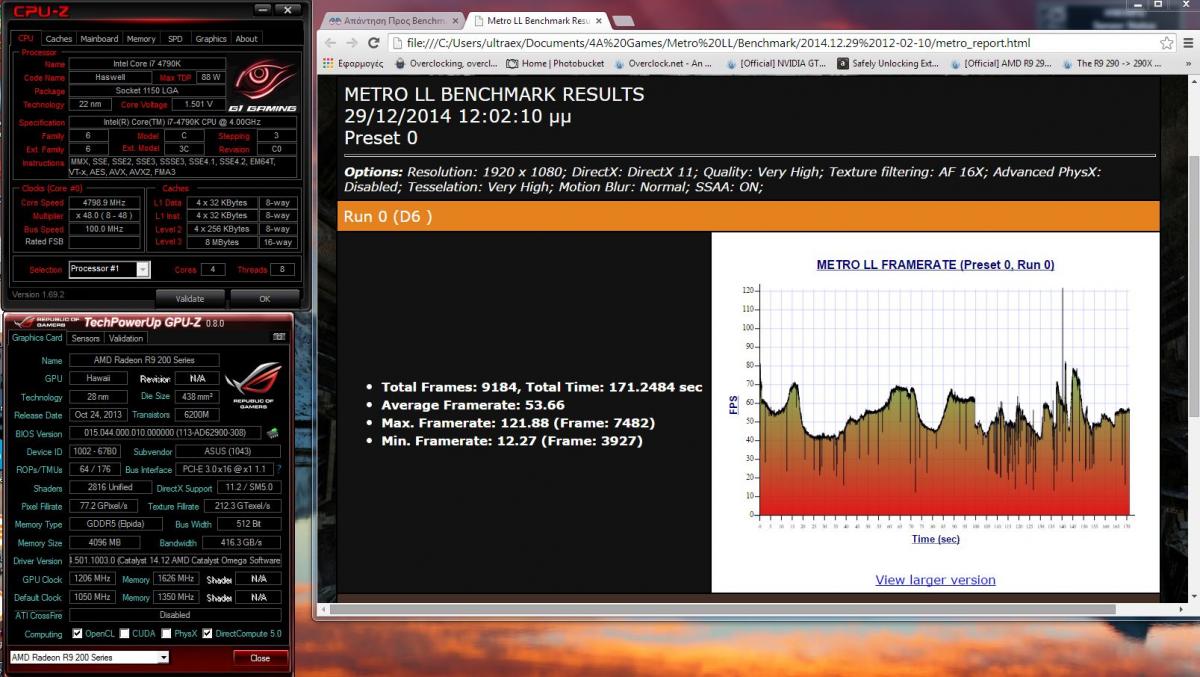Switch to the About tab in CPU-Z

pyautogui.click(x=246, y=39)
